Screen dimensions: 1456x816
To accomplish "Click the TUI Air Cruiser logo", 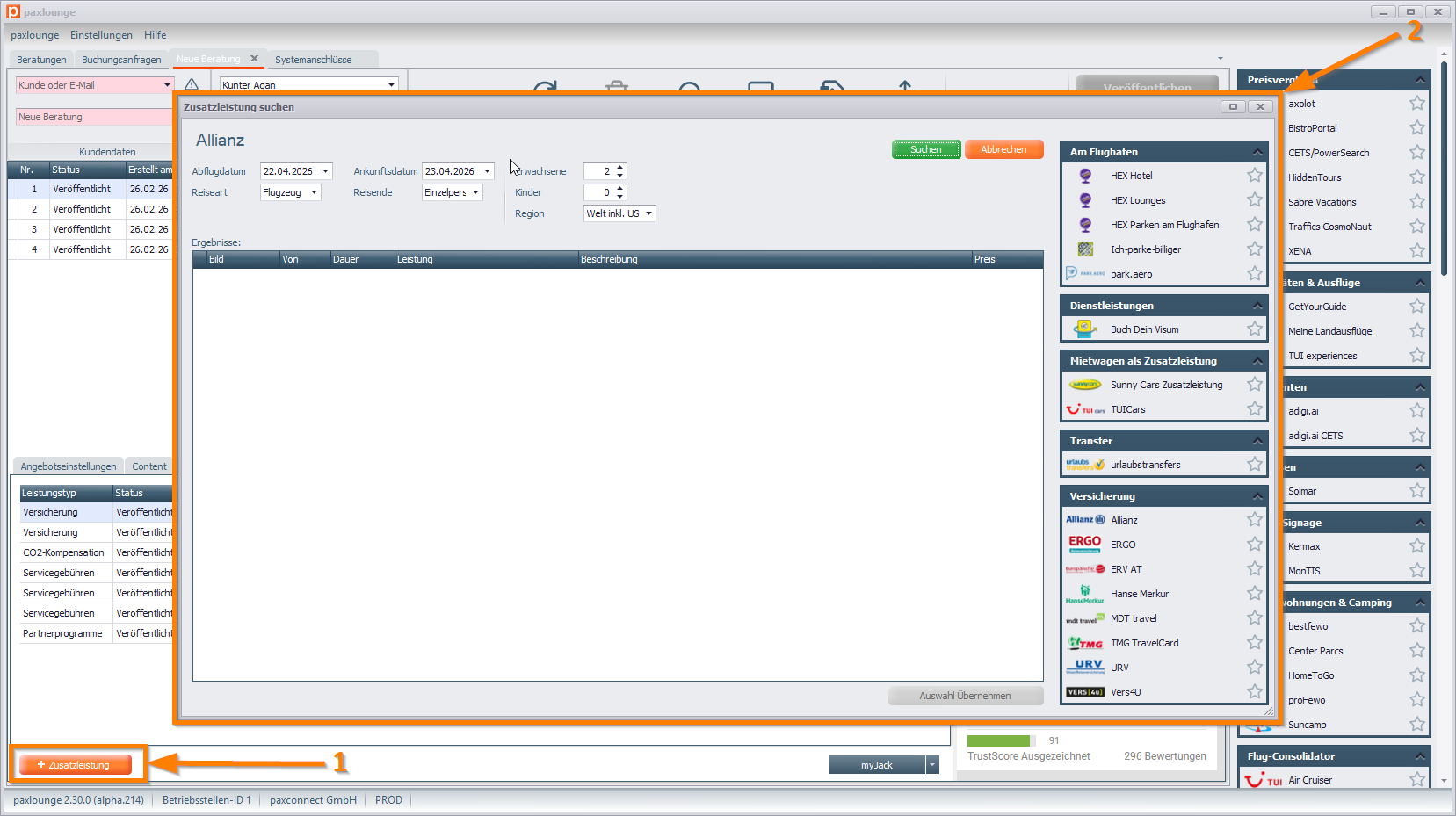I will pos(1264,780).
